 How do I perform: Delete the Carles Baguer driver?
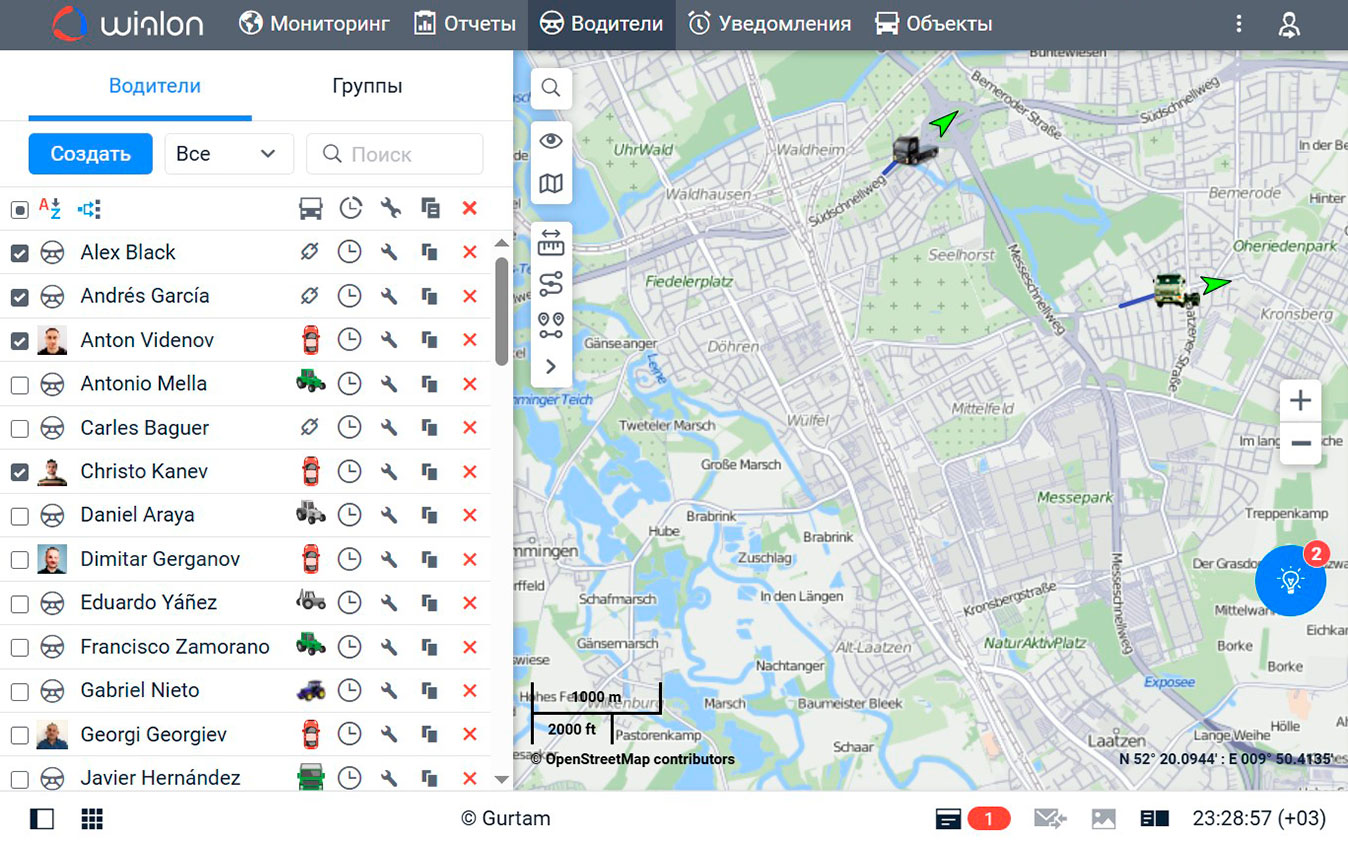pyautogui.click(x=469, y=428)
